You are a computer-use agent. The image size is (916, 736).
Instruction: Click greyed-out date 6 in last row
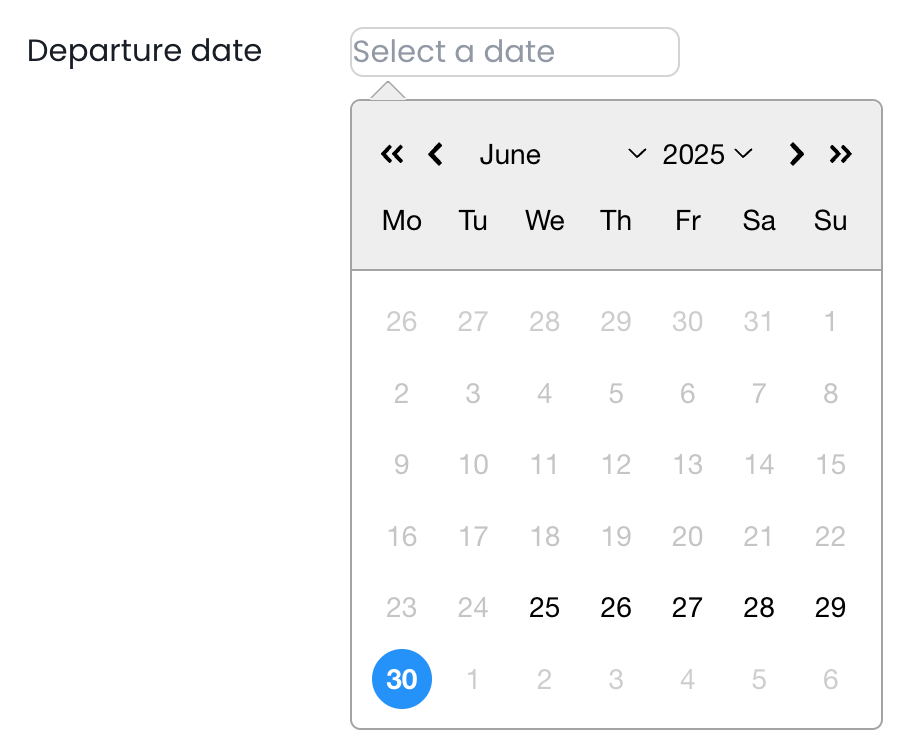[x=830, y=680]
